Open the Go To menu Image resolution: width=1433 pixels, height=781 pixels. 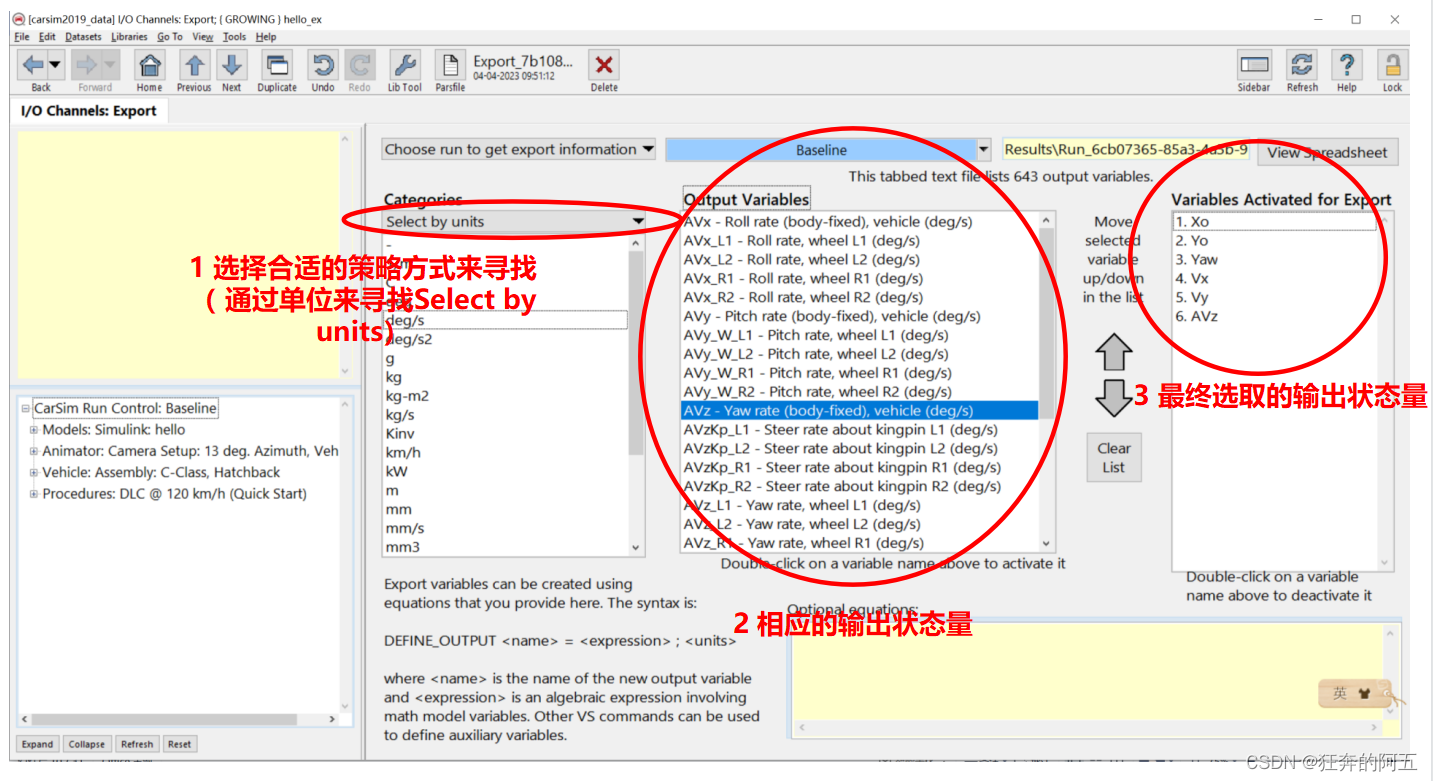tap(170, 37)
